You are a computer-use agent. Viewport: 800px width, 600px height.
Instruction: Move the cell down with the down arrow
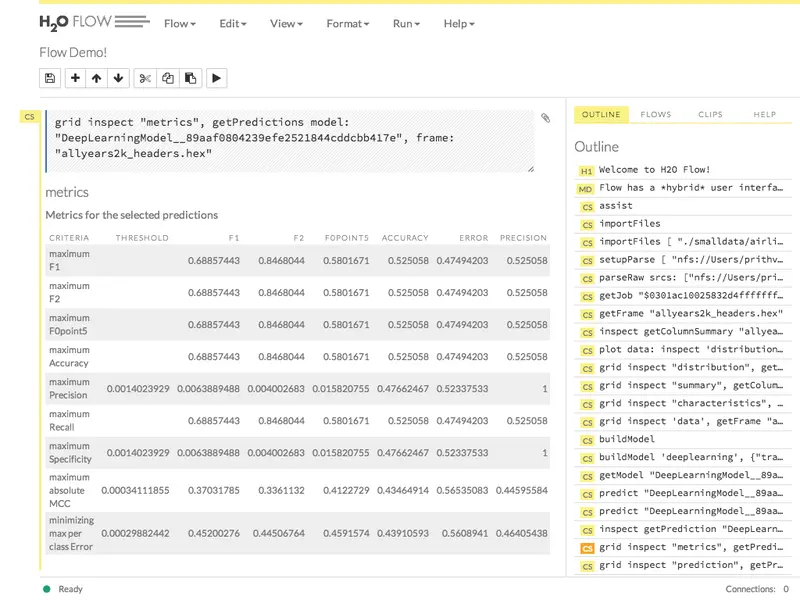point(118,78)
